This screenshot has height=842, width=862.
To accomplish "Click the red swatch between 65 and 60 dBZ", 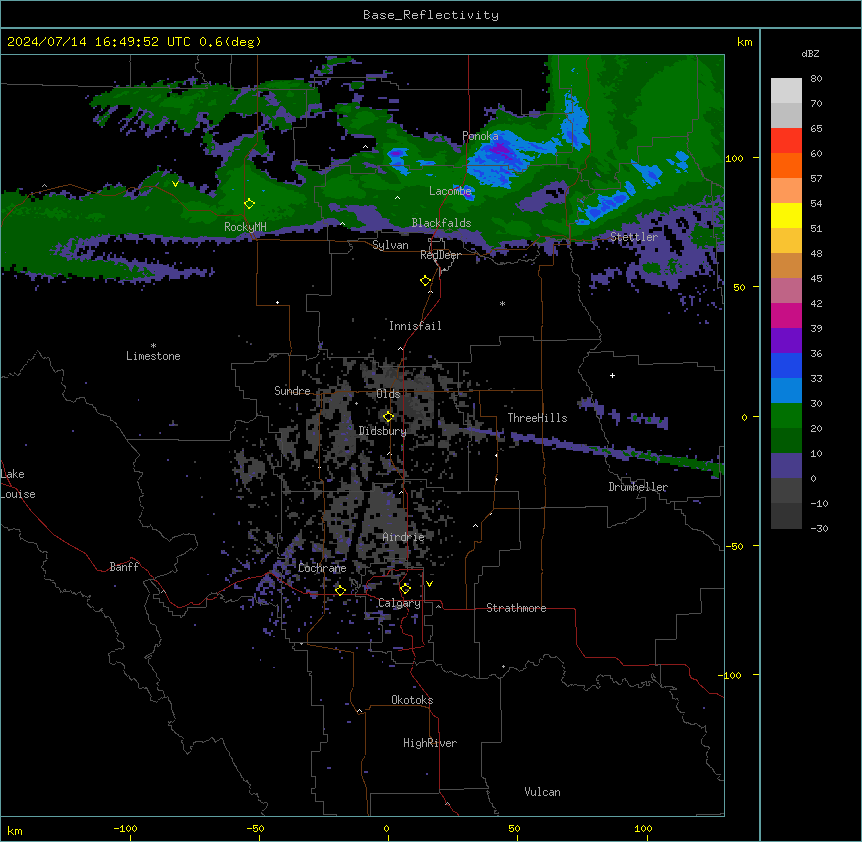I will pos(786,141).
